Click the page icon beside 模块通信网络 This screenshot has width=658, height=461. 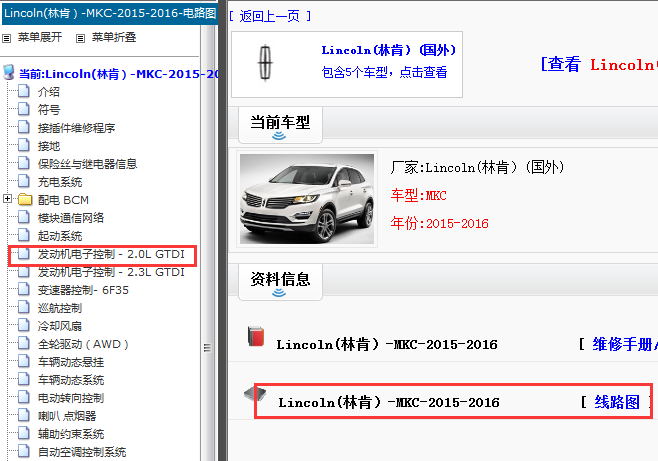pyautogui.click(x=24, y=217)
